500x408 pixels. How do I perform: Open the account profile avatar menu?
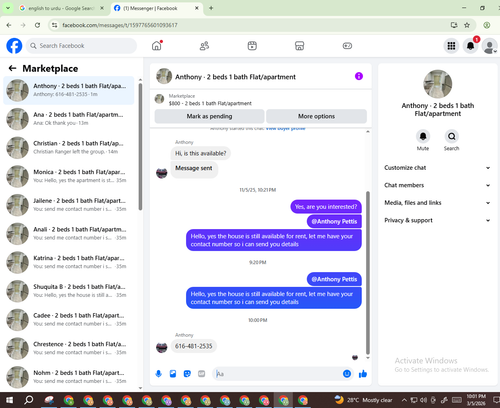489,46
